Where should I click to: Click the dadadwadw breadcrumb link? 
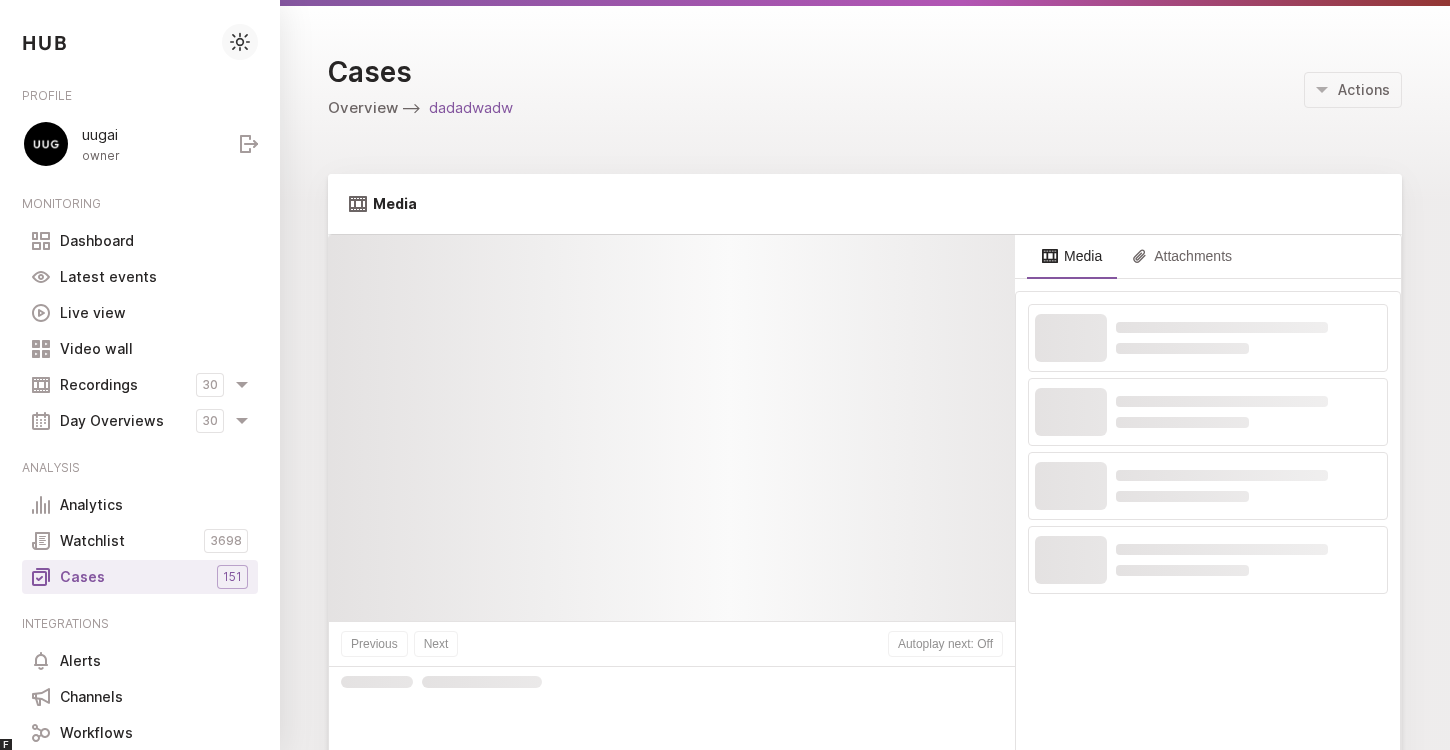471,108
